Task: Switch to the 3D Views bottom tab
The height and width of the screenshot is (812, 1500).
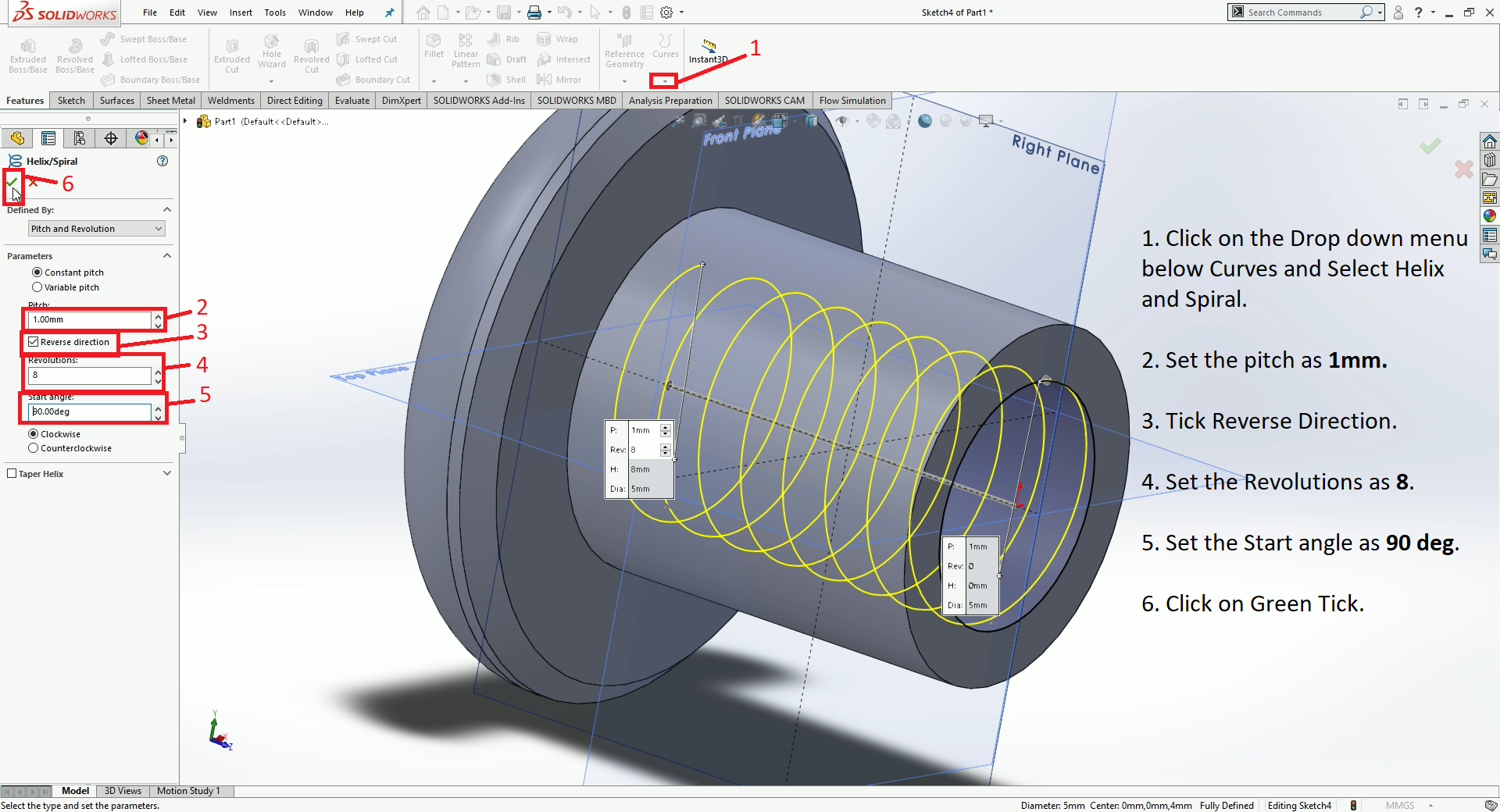Action: tap(123, 791)
